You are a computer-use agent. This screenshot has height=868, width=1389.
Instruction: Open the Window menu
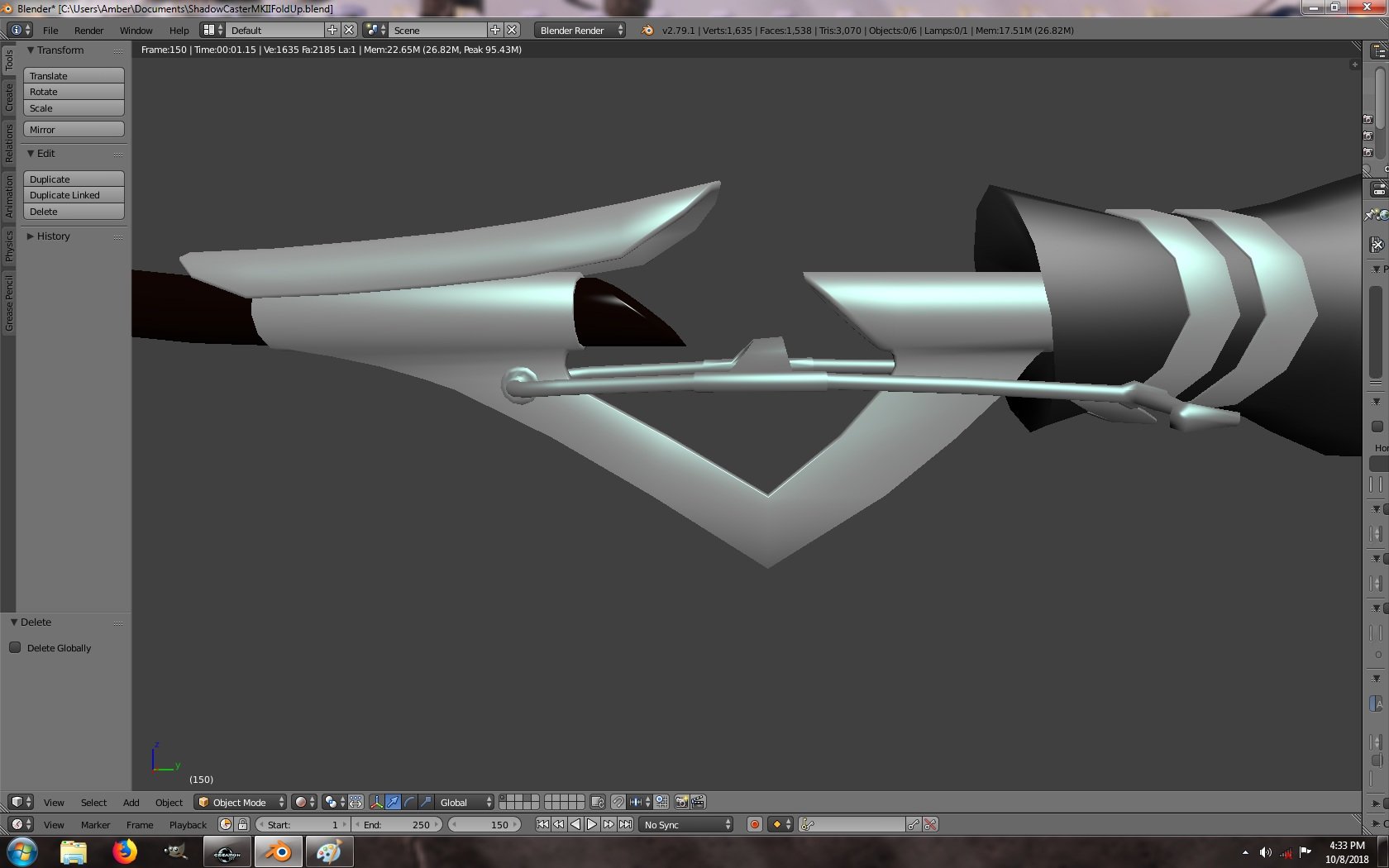[136, 30]
